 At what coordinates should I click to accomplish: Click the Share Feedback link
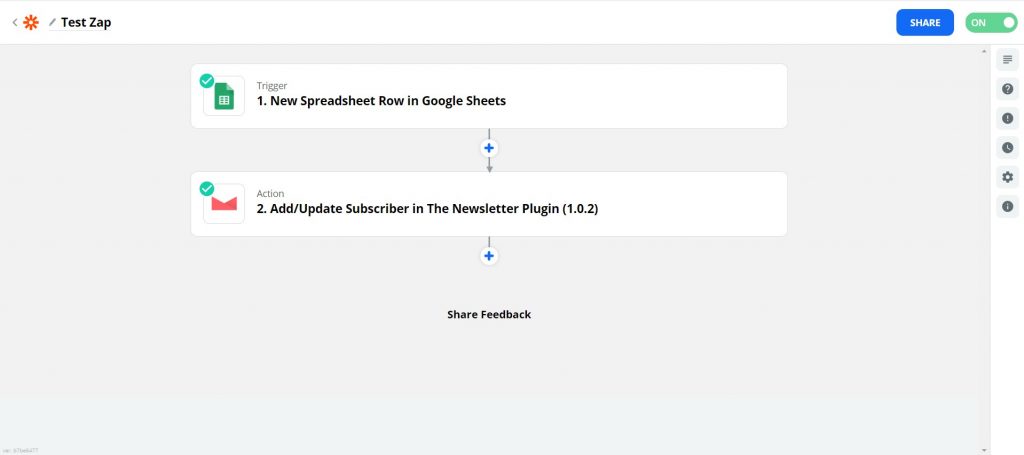point(489,314)
